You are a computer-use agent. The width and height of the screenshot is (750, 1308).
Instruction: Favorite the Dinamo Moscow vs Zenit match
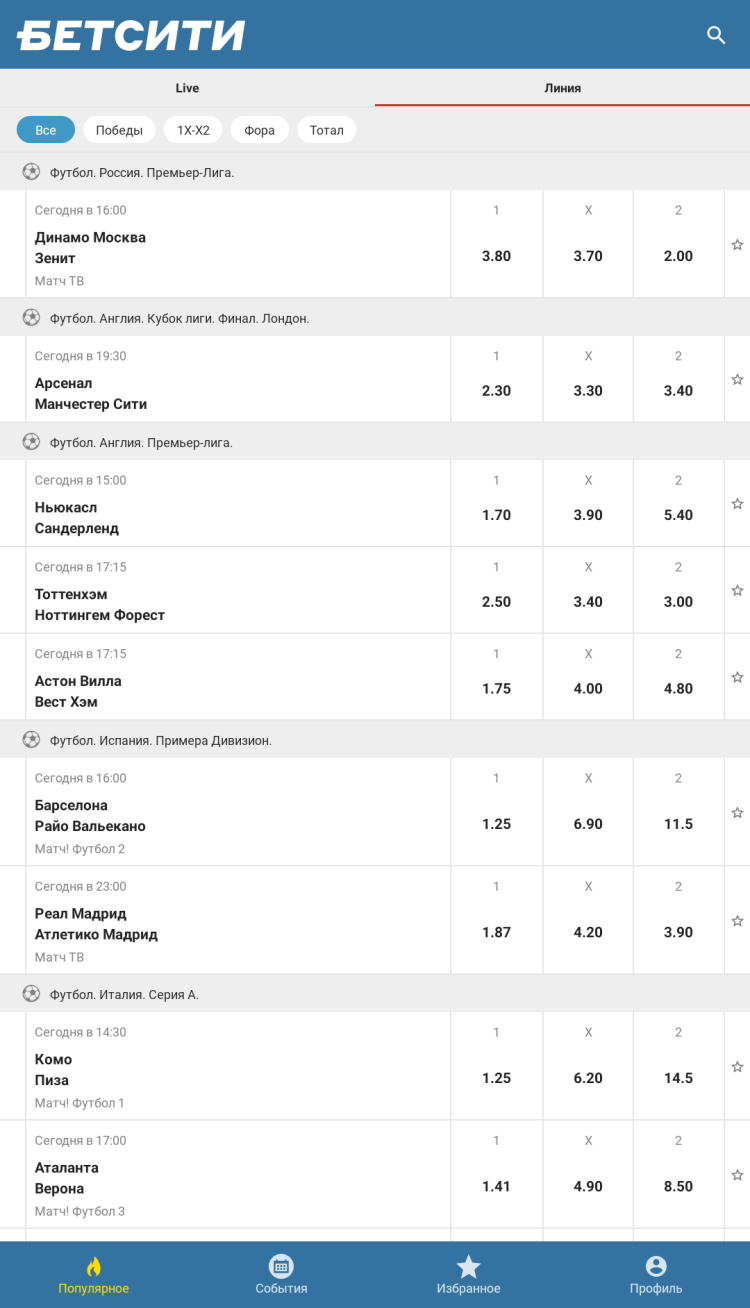[x=737, y=245]
